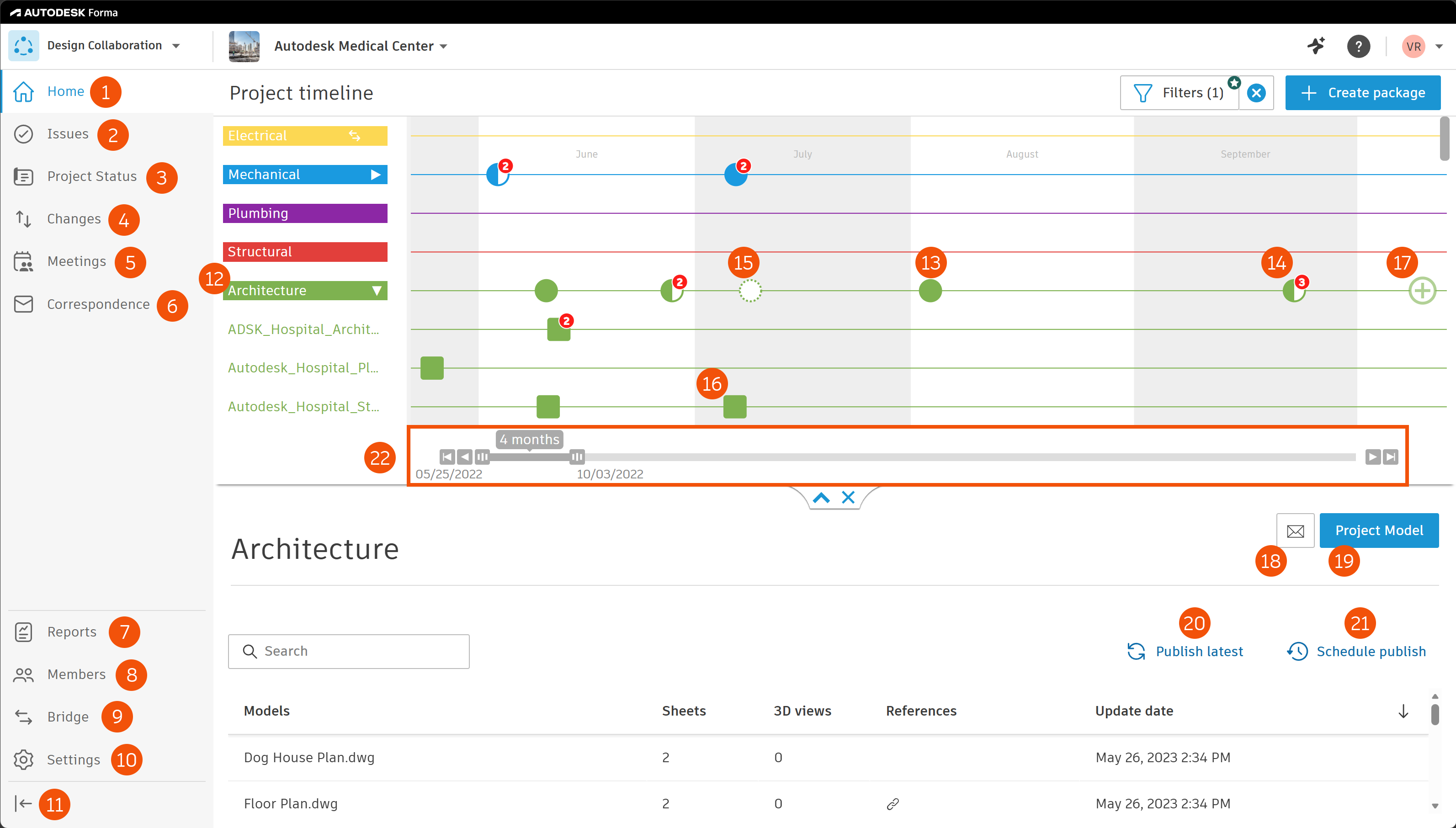Screen dimensions: 1456x828
Task: Select the Architecture package in August
Action: (x=930, y=291)
